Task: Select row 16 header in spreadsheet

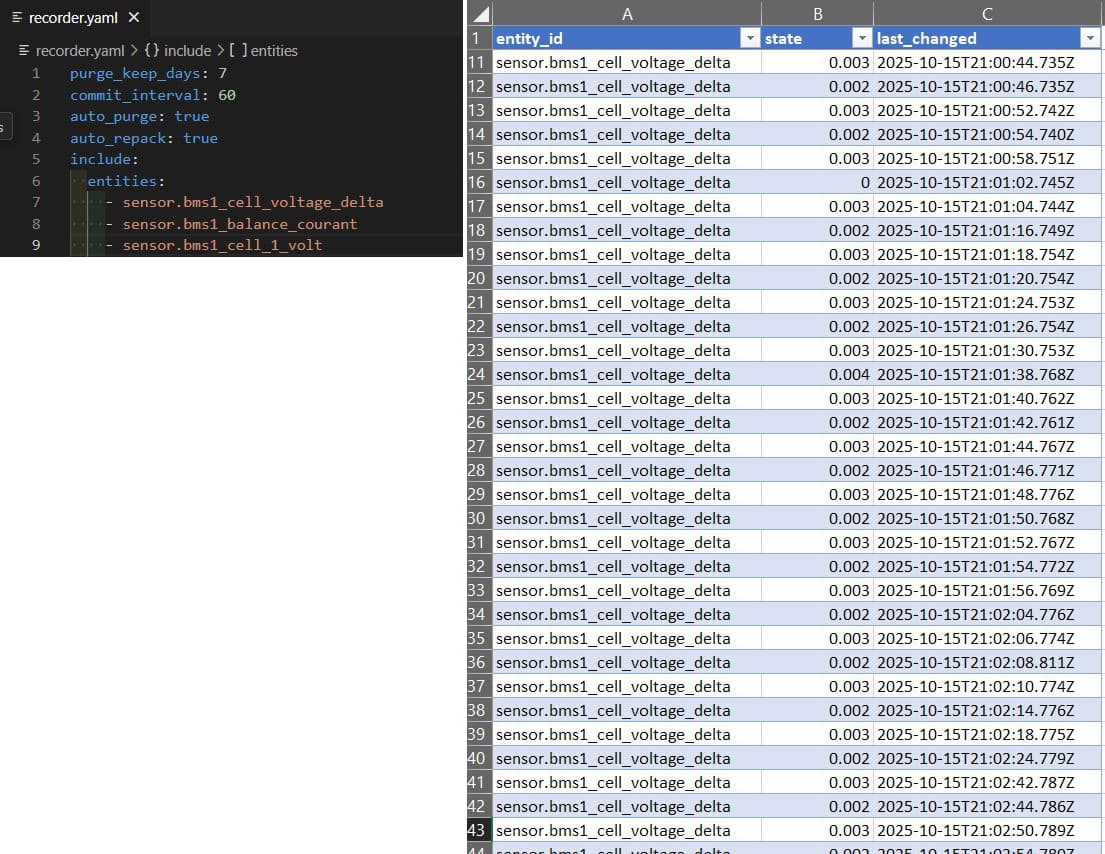Action: tap(477, 183)
